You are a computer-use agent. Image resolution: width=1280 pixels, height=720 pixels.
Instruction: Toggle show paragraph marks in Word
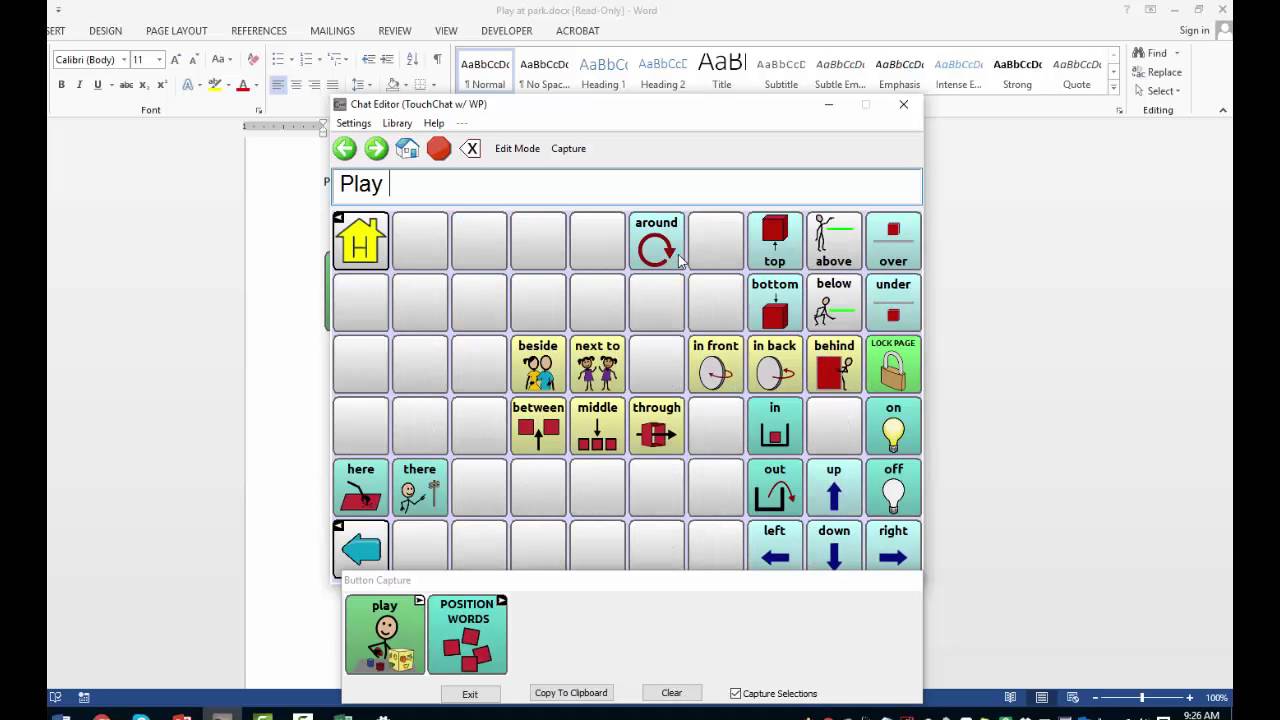coord(437,59)
